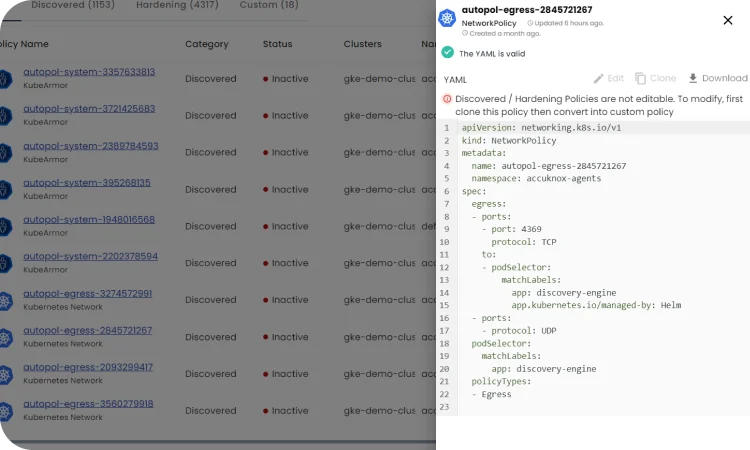Click the Kubernetes icon in the panel header

(x=447, y=16)
